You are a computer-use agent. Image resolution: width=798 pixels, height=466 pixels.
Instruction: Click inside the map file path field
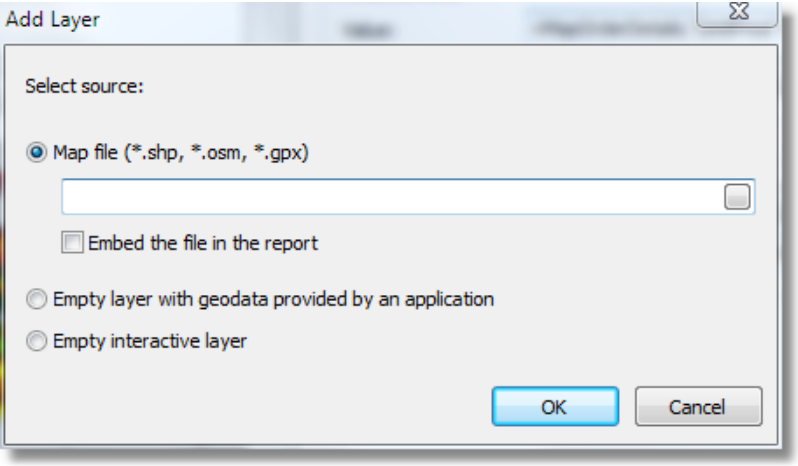(390, 198)
